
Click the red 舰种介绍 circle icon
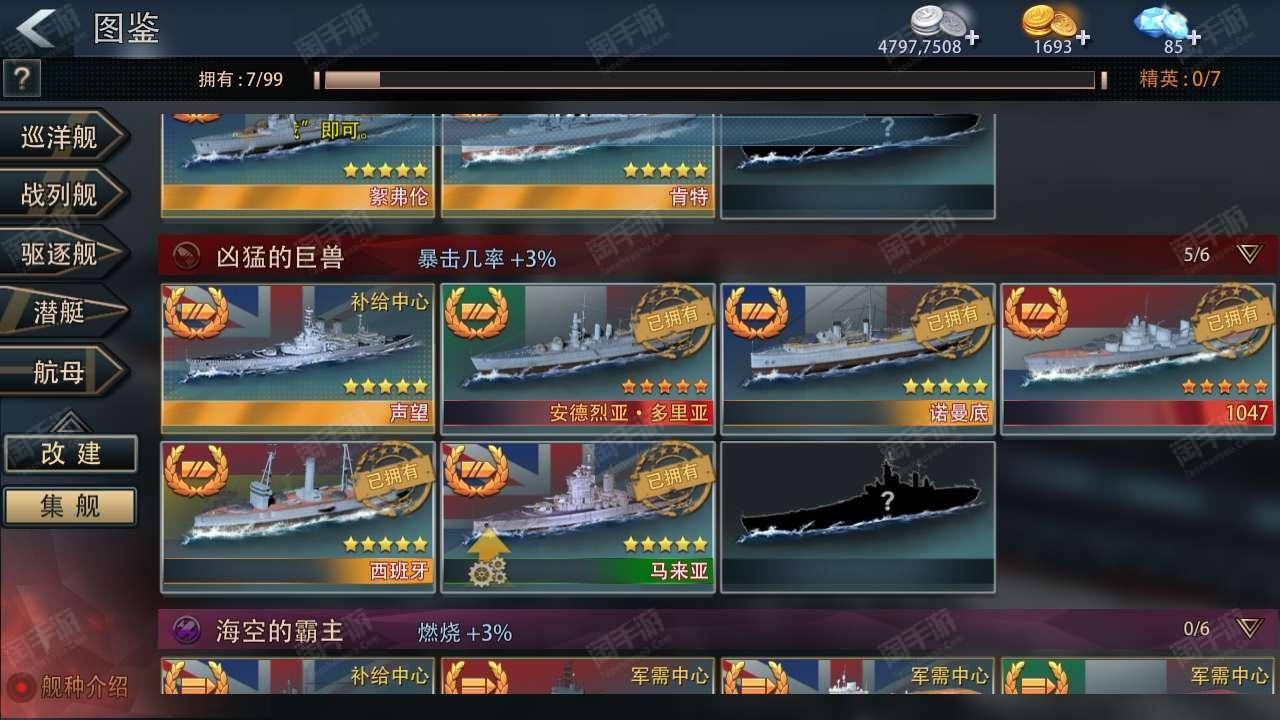21,688
